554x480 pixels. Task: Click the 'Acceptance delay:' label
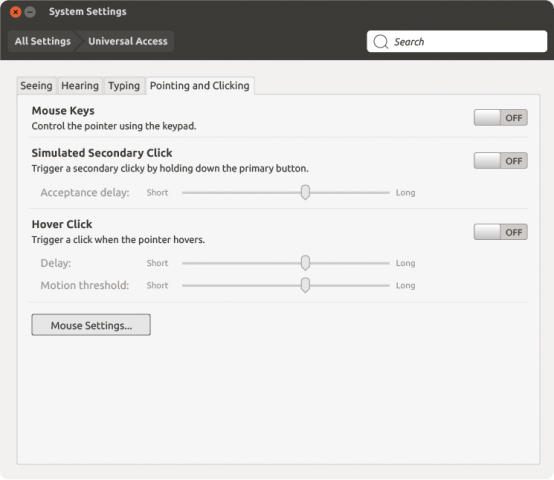[85, 192]
